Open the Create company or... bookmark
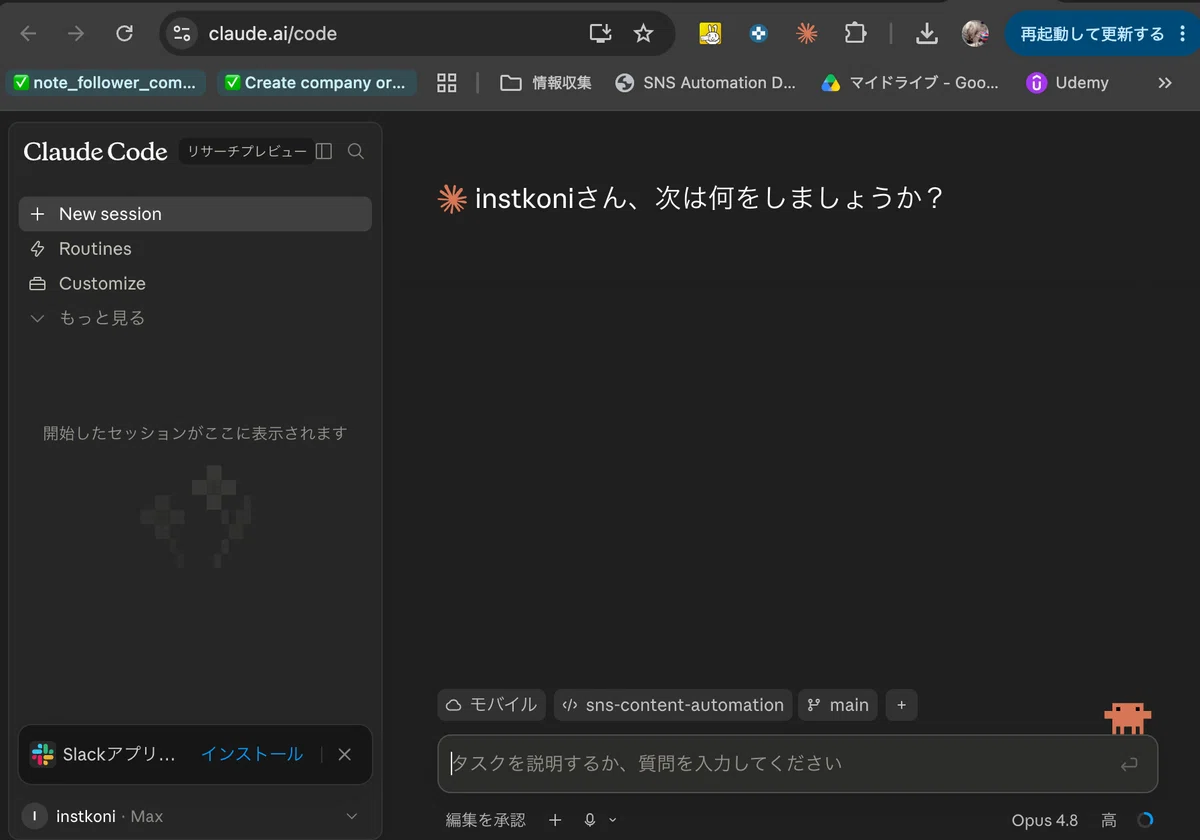This screenshot has height=840, width=1200. [x=317, y=83]
